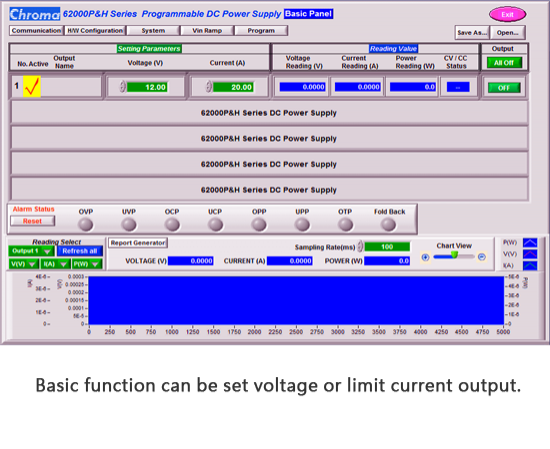Open the V(V) dropdown
Screen dimensions: 550x449
click(24, 264)
